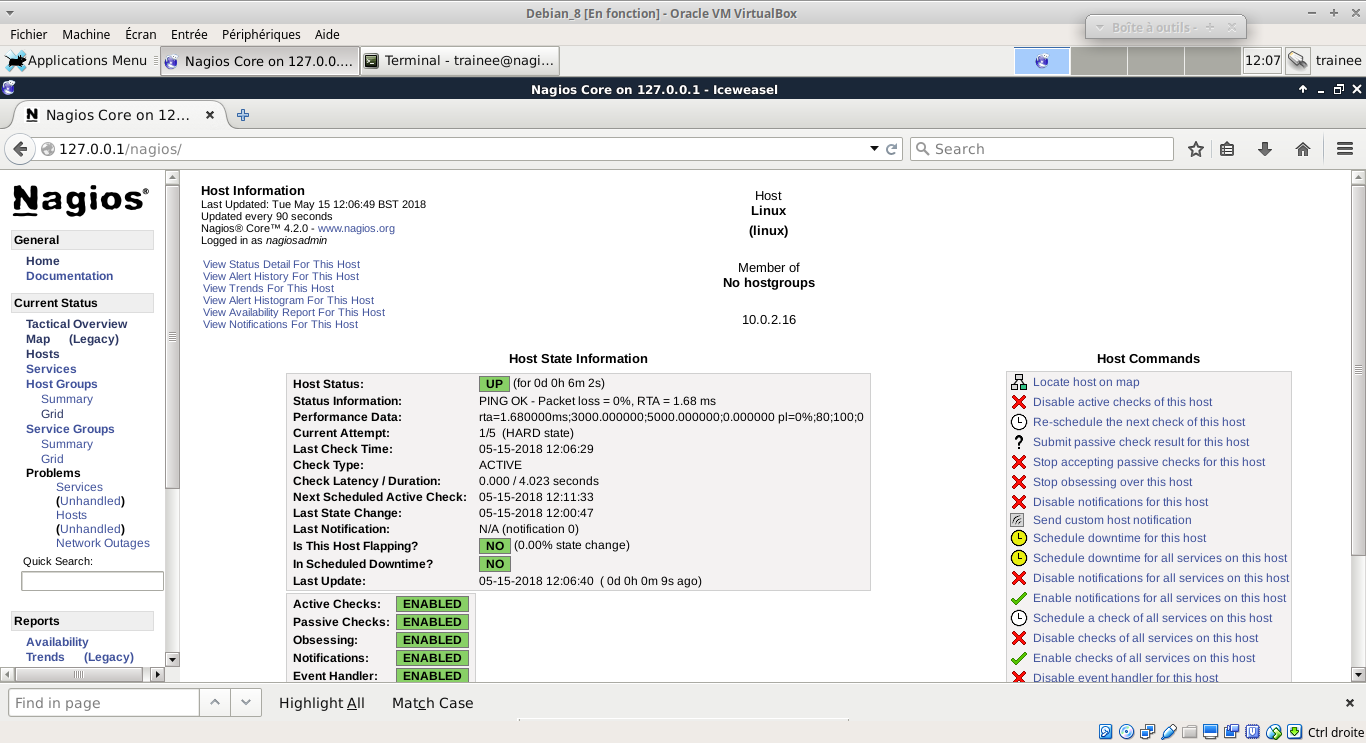The width and height of the screenshot is (1366, 743).
Task: Click the sidebar horizontal scrollbar right arrow
Action: click(x=157, y=675)
